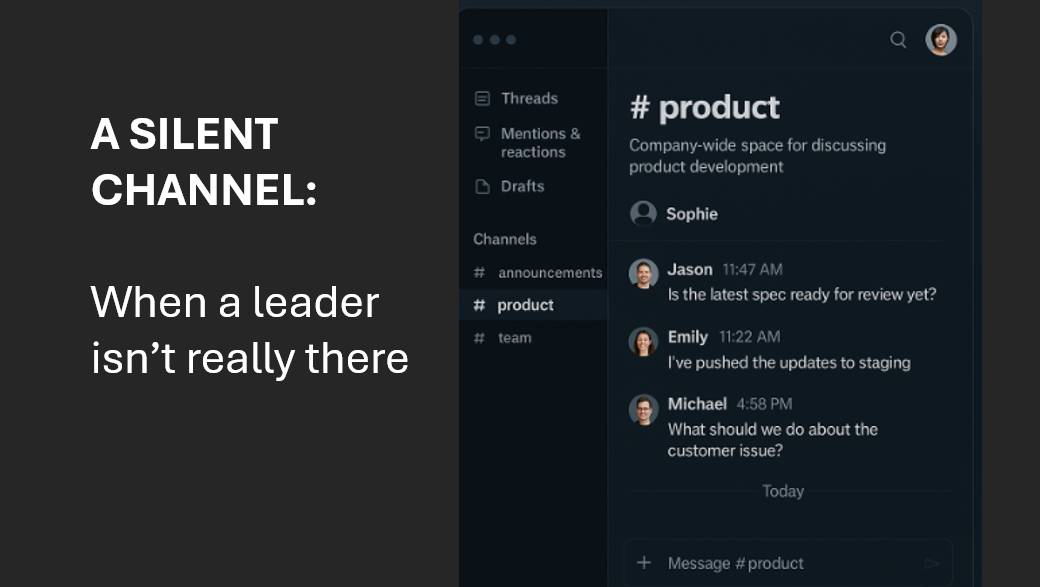Open the # product channel title
Image resolution: width=1040 pixels, height=587 pixels.
(x=704, y=107)
